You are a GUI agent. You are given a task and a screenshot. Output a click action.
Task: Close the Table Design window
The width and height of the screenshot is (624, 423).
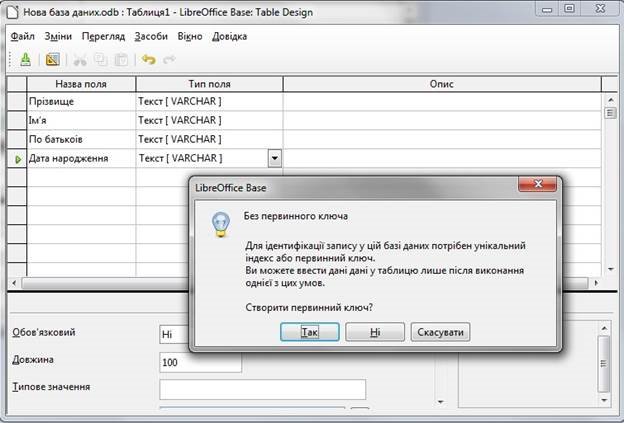[600, 9]
